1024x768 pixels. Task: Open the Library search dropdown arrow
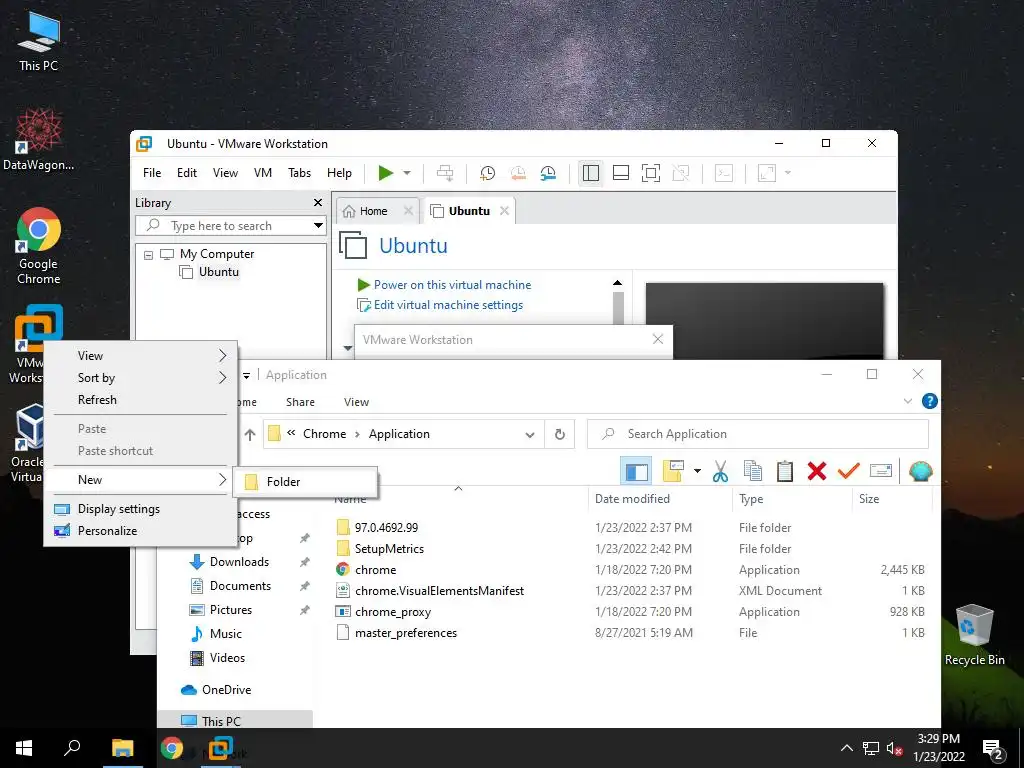(x=318, y=226)
